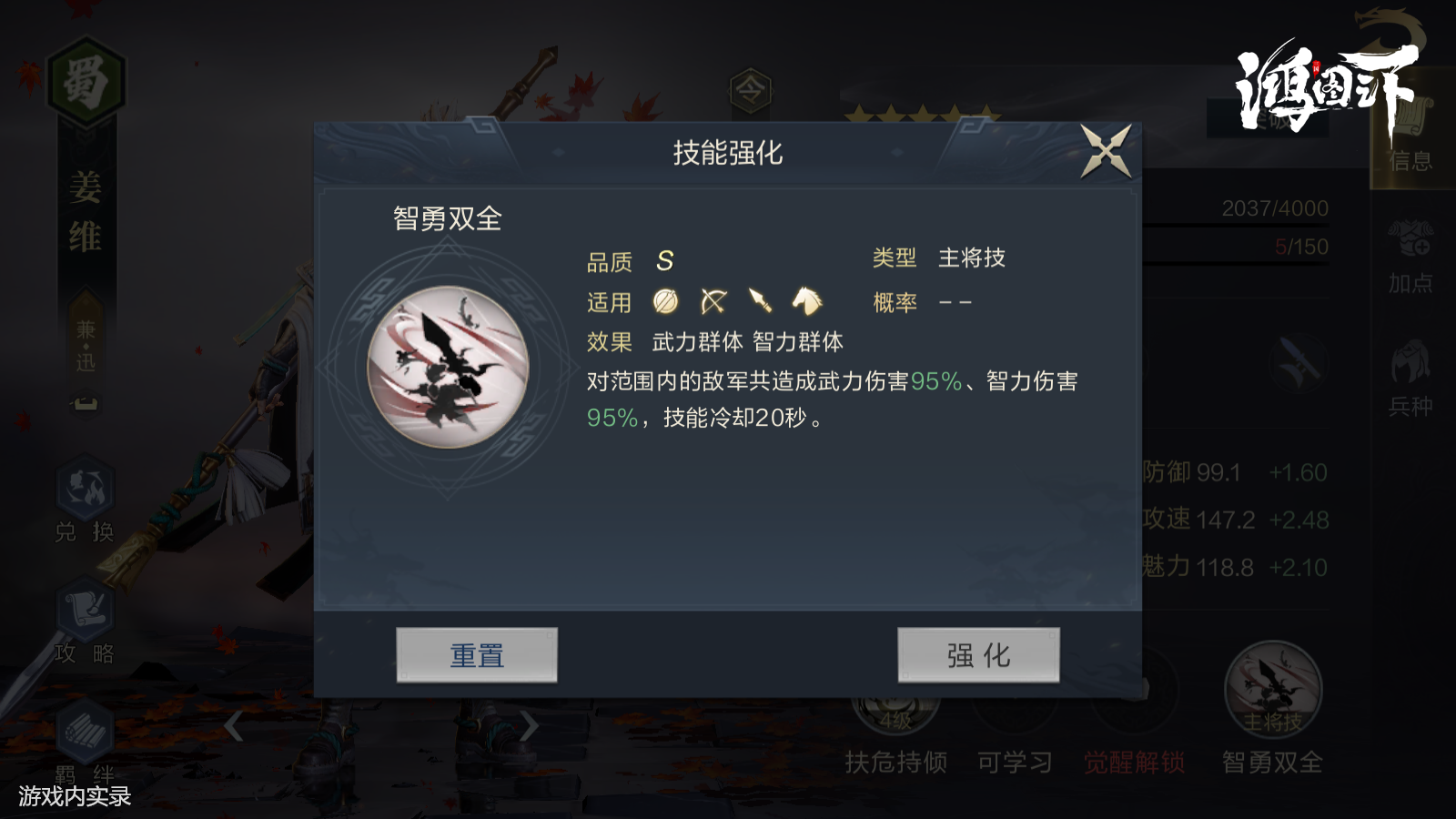
Task: Select the cavalry horse icon
Action: click(x=806, y=301)
